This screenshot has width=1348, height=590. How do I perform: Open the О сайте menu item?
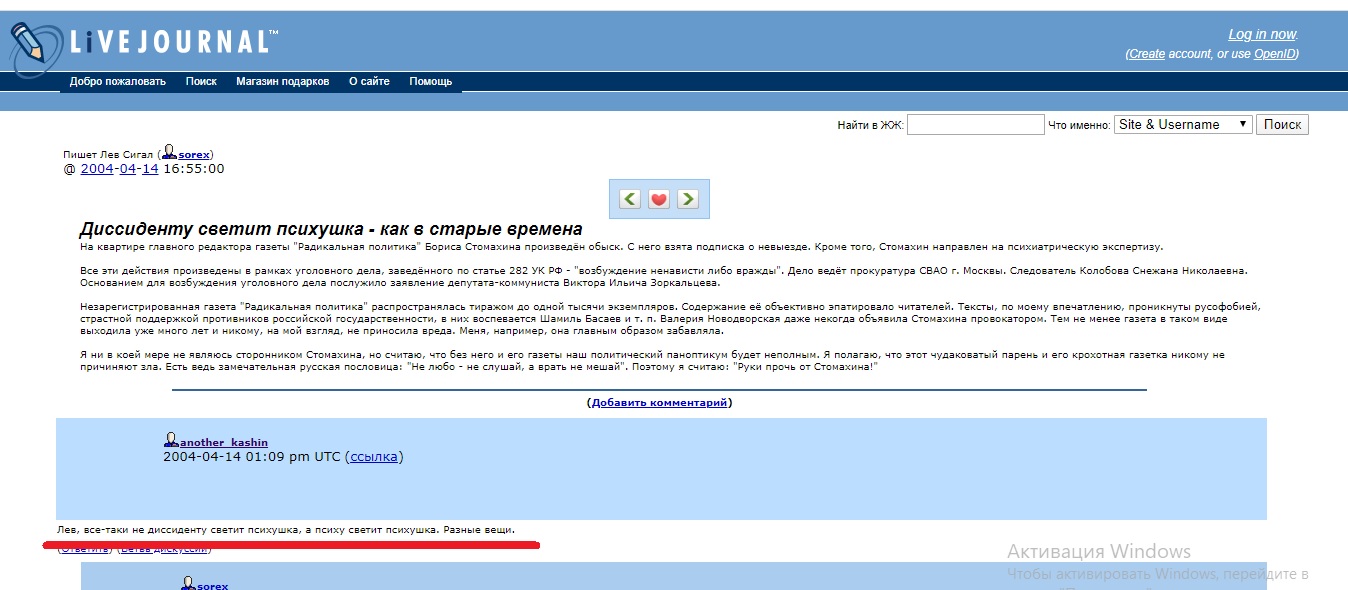[x=369, y=81]
